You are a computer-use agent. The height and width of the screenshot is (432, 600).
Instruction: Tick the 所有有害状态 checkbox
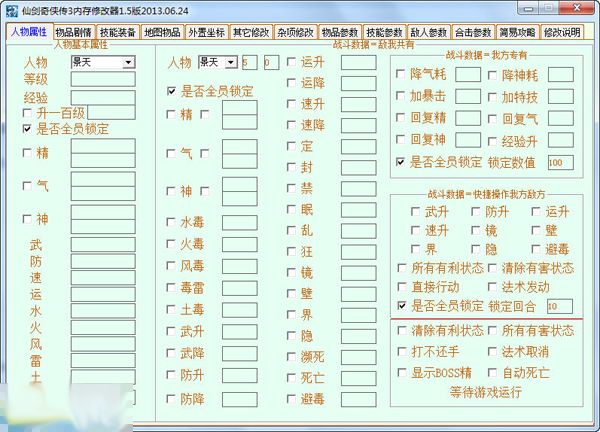(492, 330)
